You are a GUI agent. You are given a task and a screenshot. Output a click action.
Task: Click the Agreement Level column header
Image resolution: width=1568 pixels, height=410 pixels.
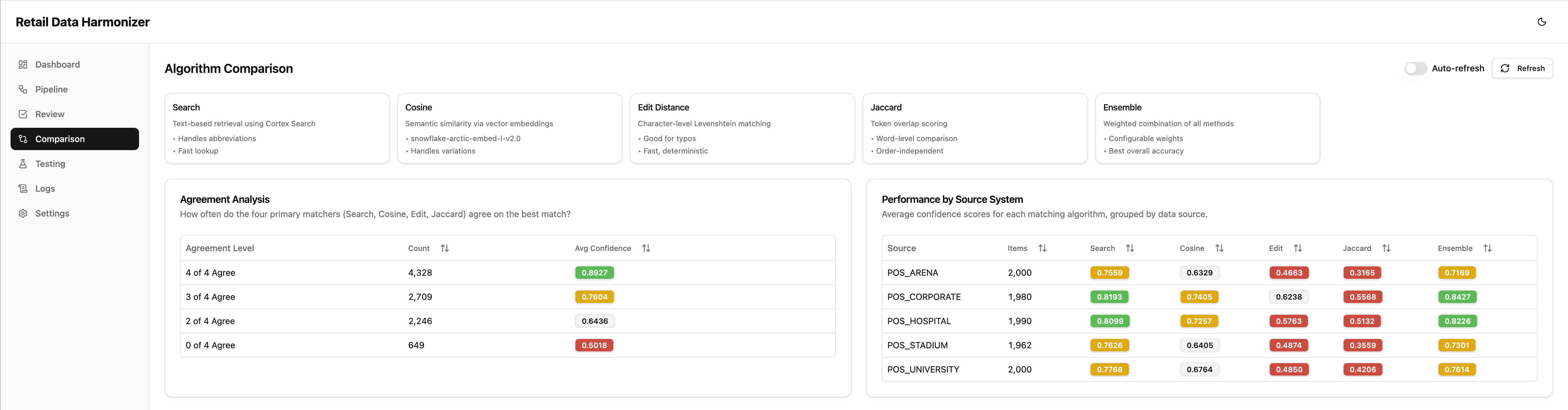tap(220, 248)
